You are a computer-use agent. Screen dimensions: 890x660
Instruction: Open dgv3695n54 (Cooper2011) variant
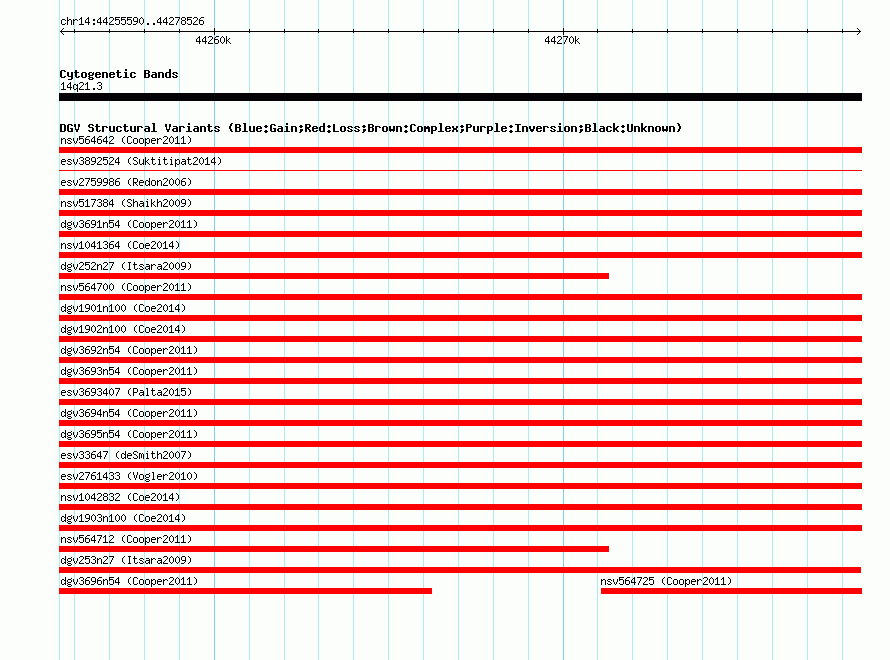point(129,434)
